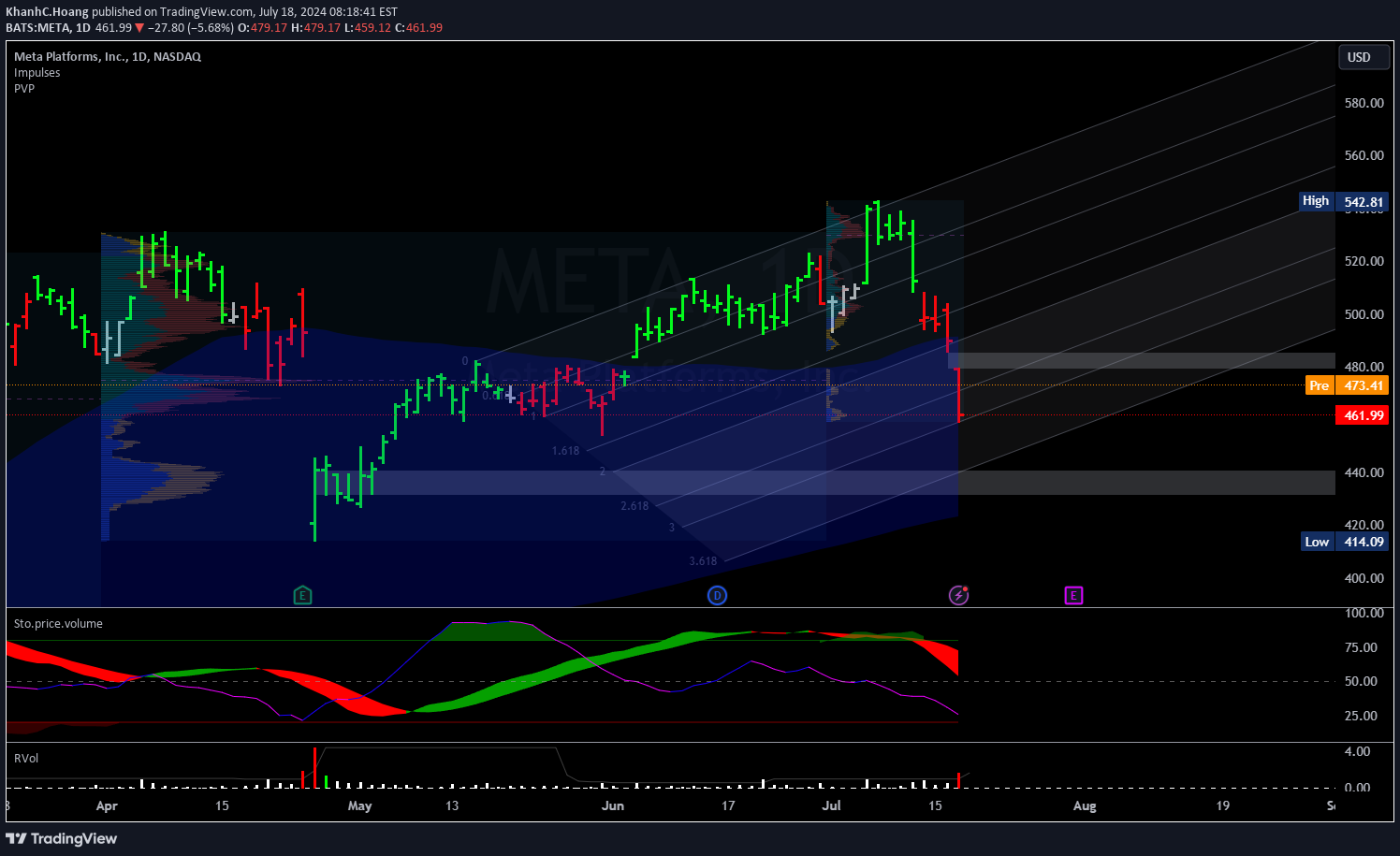Click the 19 date label on time axis
Screen dimensions: 1400x856
(x=1222, y=805)
